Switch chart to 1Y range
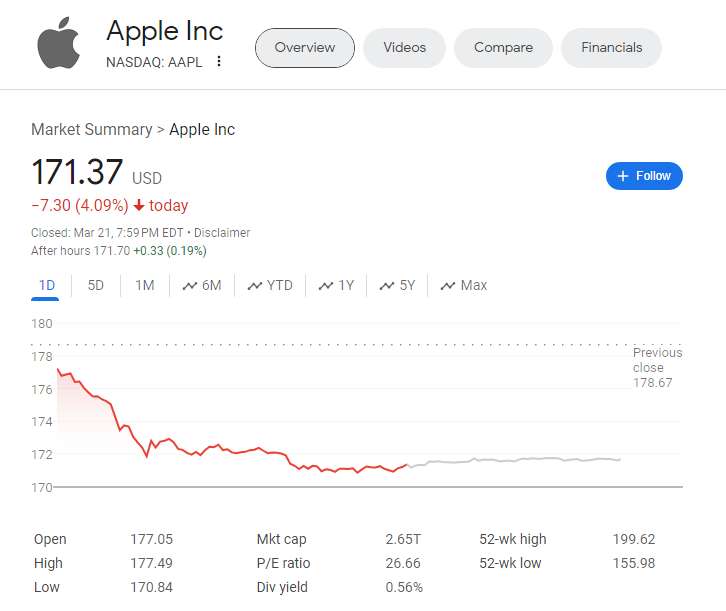The height and width of the screenshot is (611, 726). tap(337, 285)
